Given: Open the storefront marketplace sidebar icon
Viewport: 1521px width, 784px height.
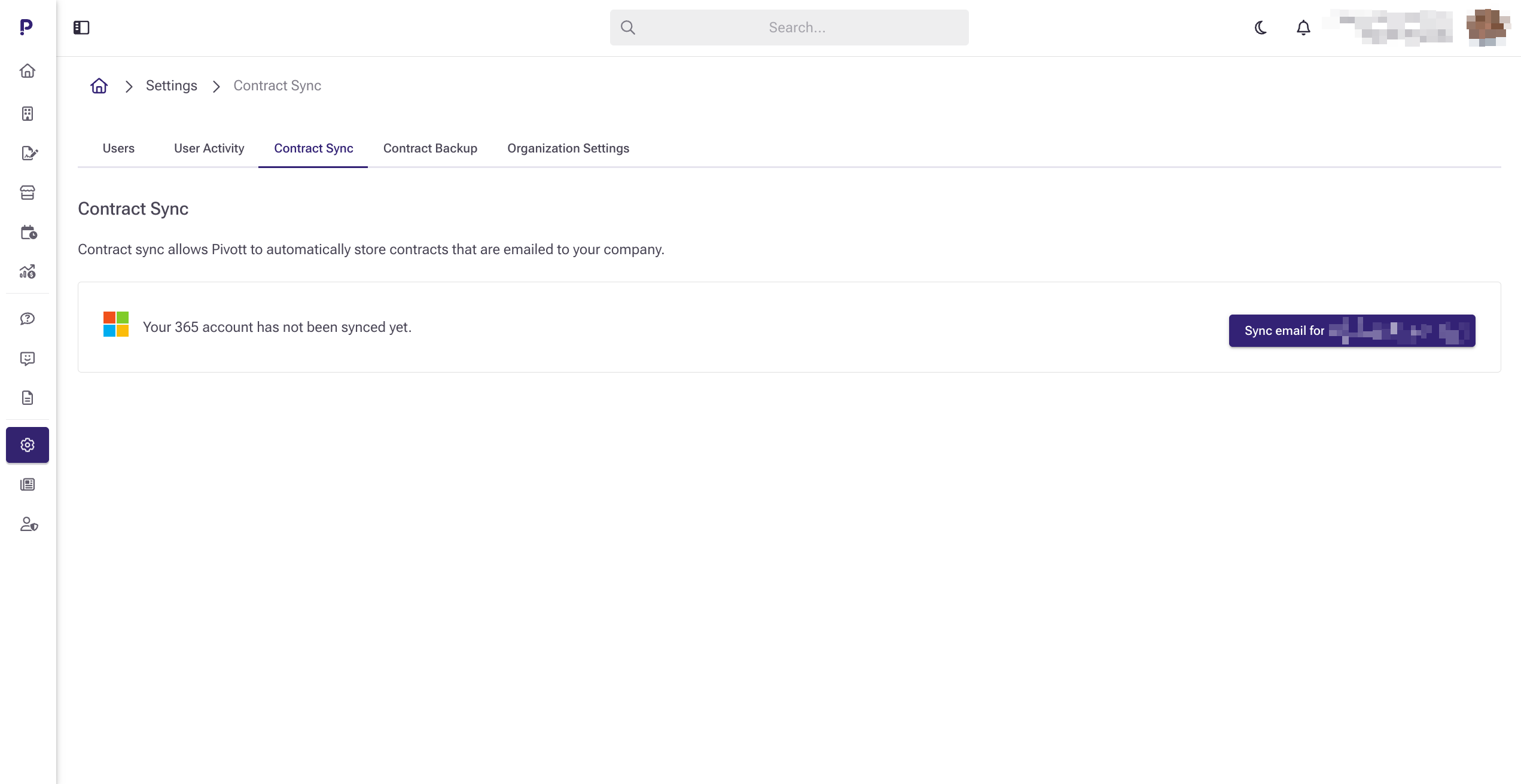Looking at the screenshot, I should pyautogui.click(x=28, y=193).
